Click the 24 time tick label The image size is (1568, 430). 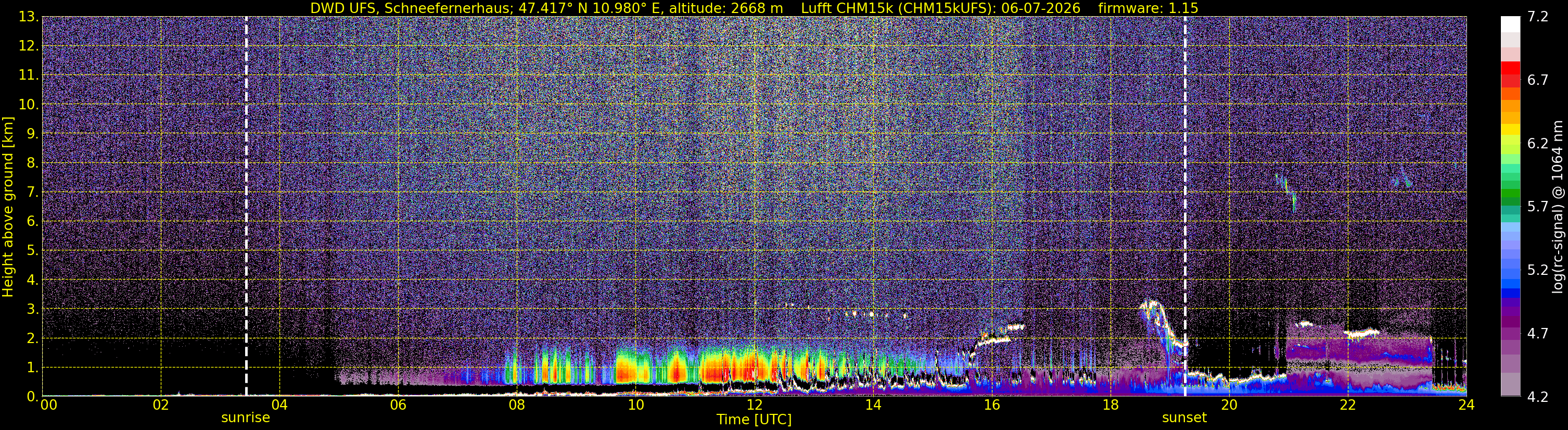pyautogui.click(x=1467, y=405)
